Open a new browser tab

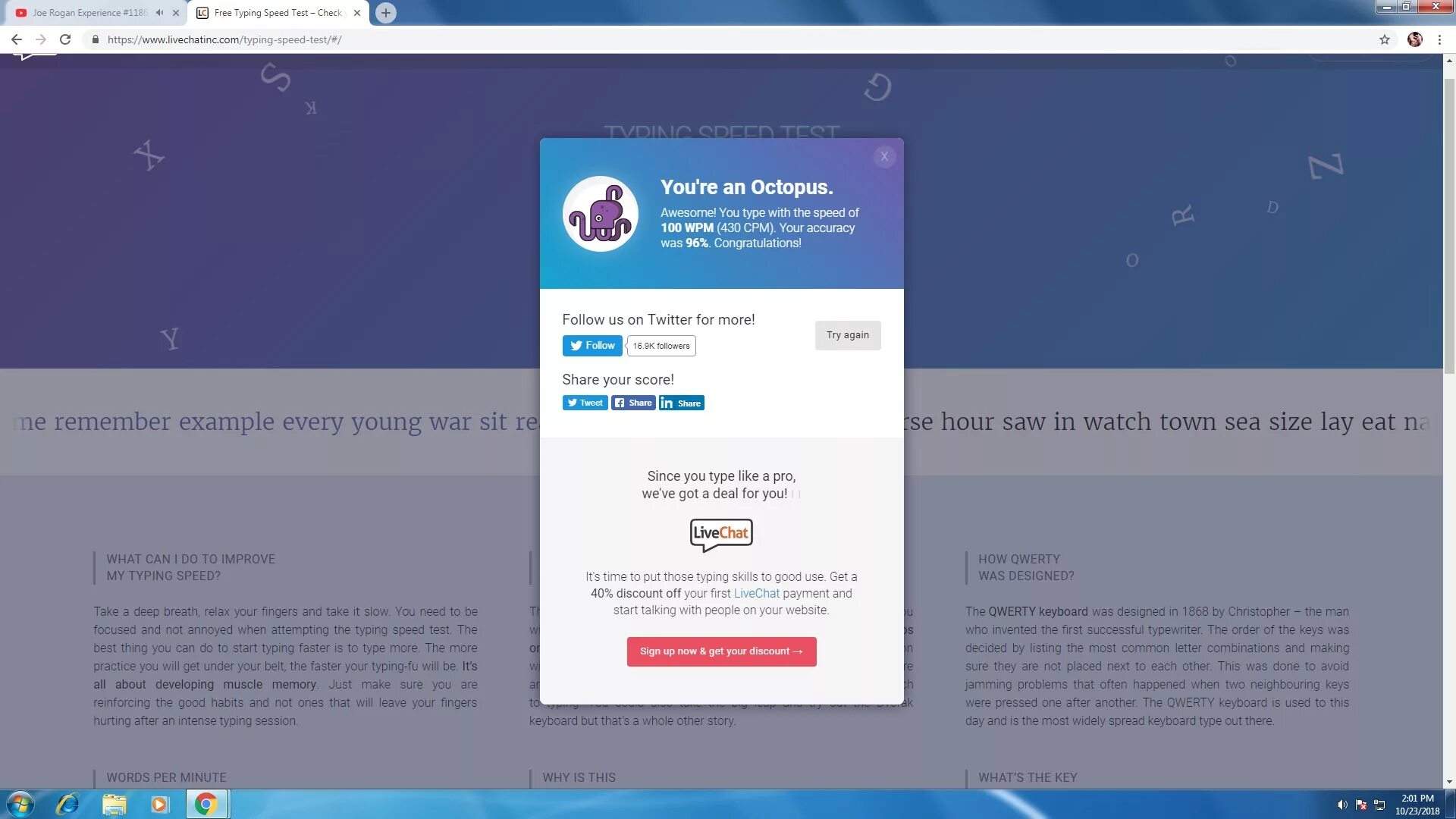[386, 13]
